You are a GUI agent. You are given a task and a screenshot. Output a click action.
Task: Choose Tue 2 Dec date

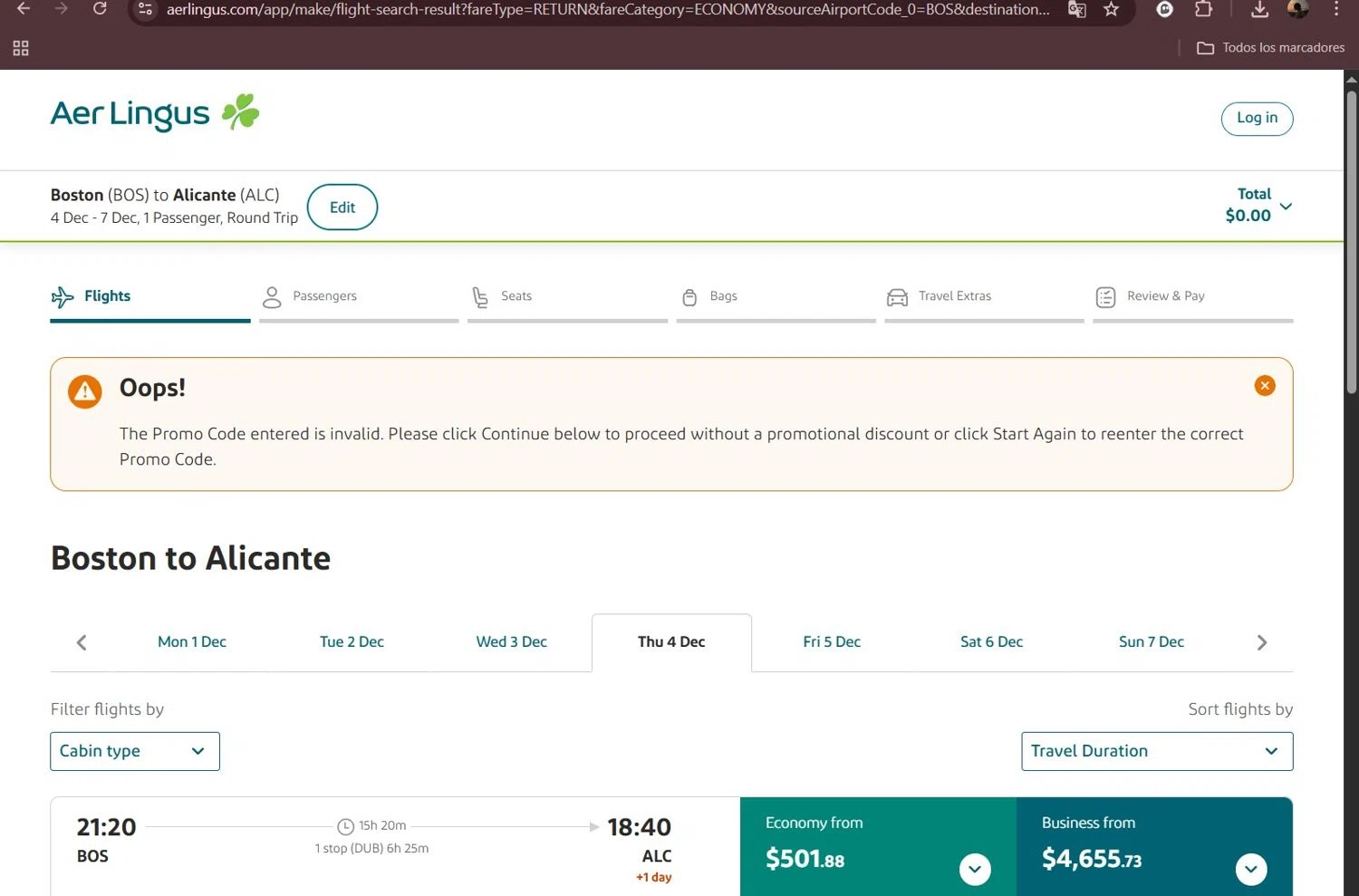click(352, 642)
